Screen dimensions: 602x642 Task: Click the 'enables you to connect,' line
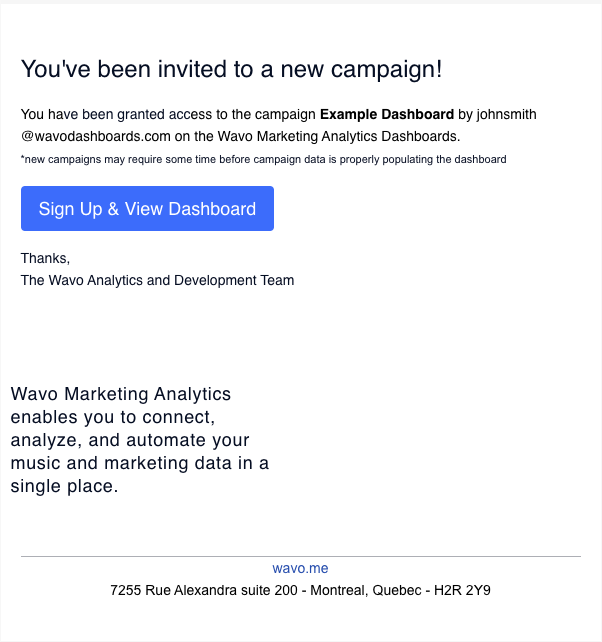tap(113, 417)
